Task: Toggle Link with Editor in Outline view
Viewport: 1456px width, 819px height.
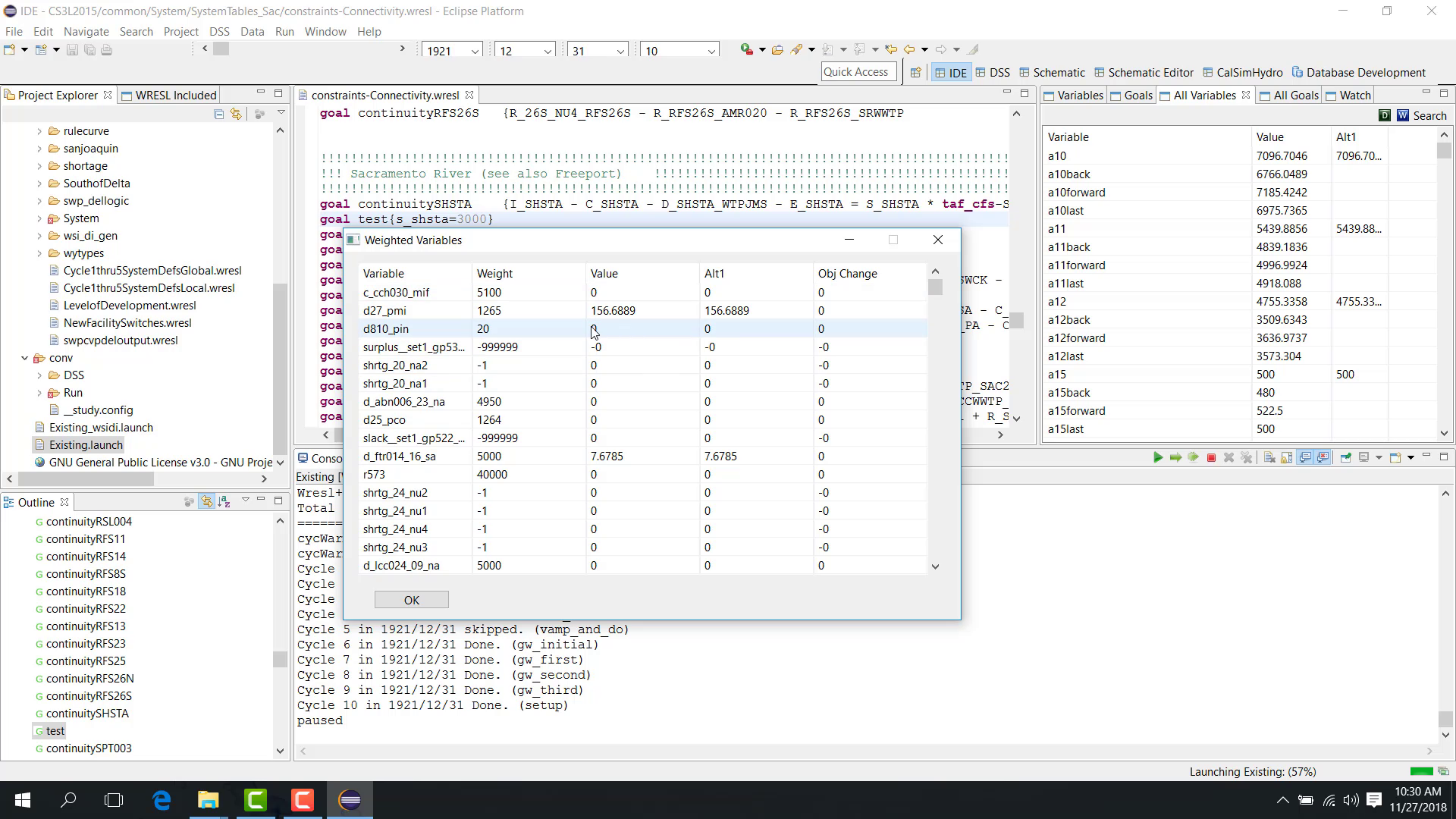Action: 206,501
